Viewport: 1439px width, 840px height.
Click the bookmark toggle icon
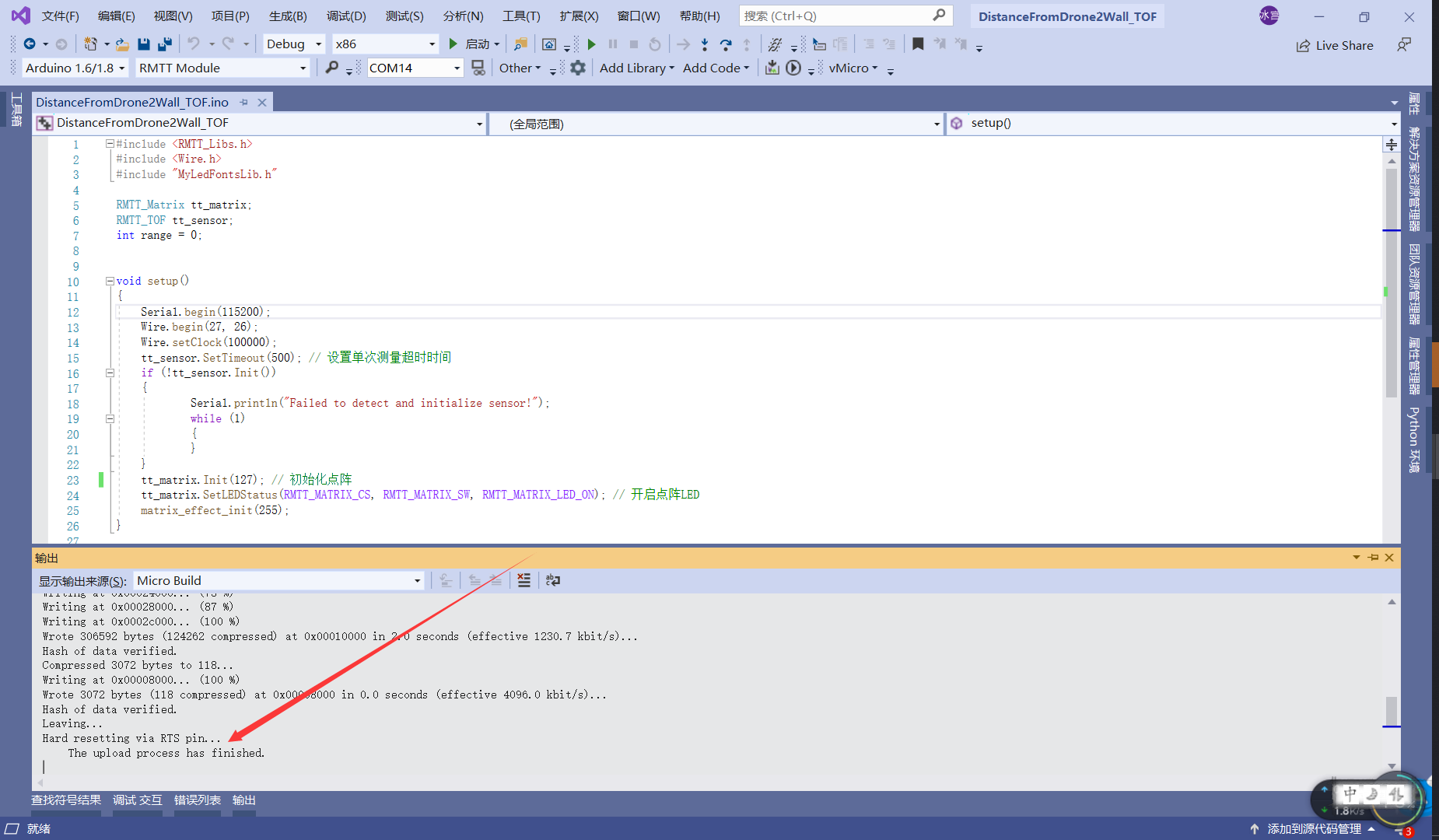point(918,44)
